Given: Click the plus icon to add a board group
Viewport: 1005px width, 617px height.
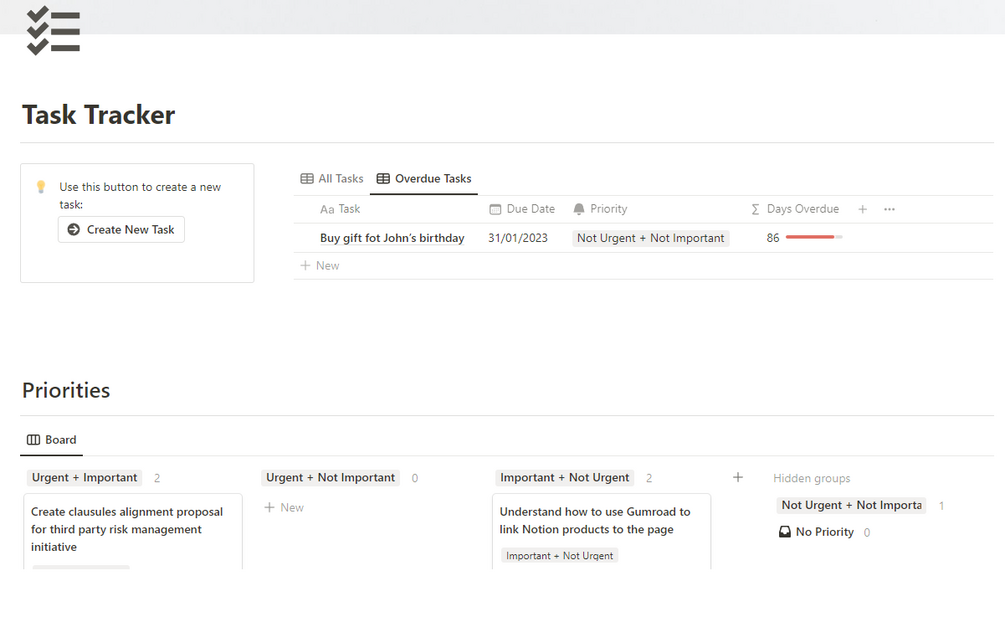Looking at the screenshot, I should click(x=738, y=478).
